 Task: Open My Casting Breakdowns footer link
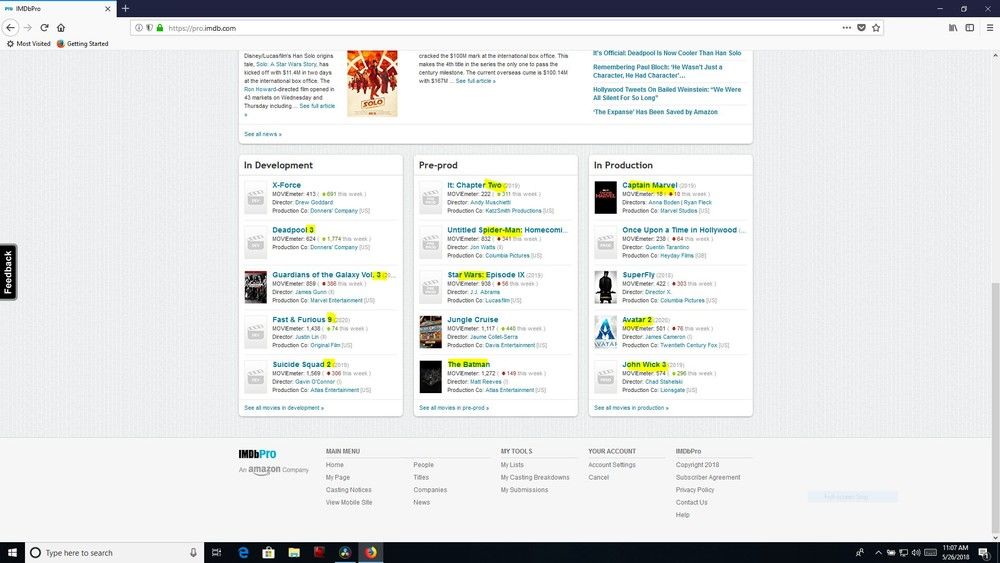pyautogui.click(x=534, y=477)
